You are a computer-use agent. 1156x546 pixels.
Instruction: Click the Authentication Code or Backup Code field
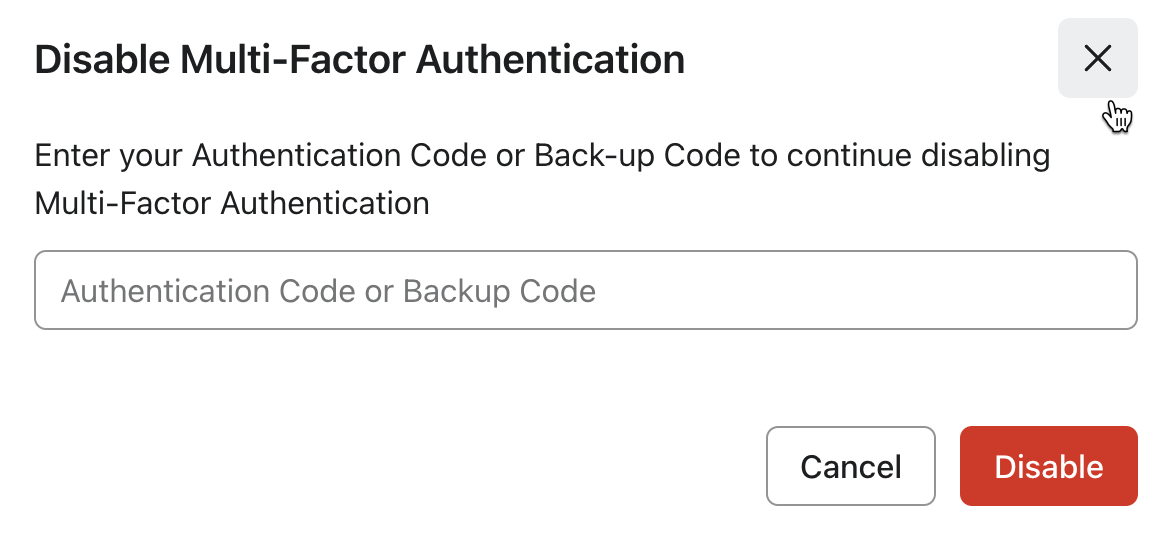pyautogui.click(x=585, y=291)
